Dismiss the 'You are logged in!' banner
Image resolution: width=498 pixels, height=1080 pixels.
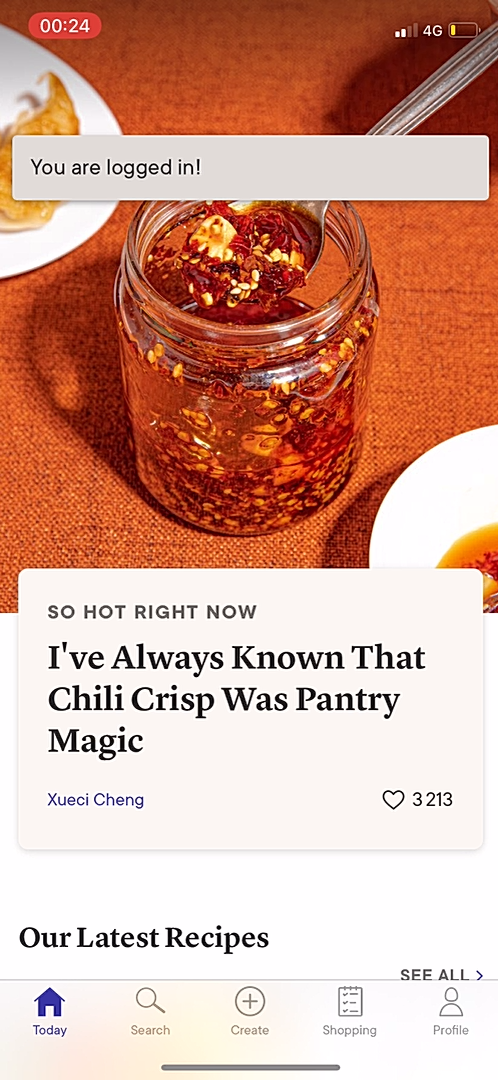[251, 167]
